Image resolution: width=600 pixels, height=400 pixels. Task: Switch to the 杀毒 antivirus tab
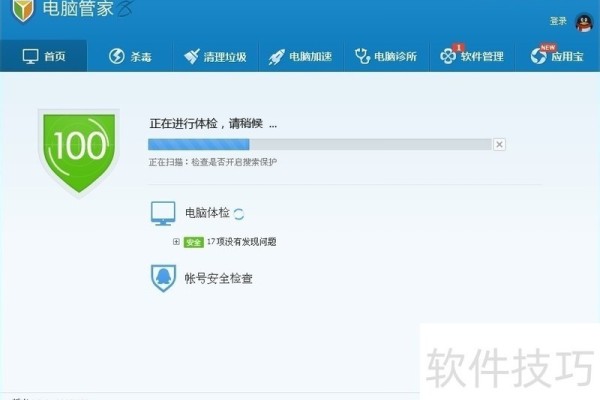[130, 56]
